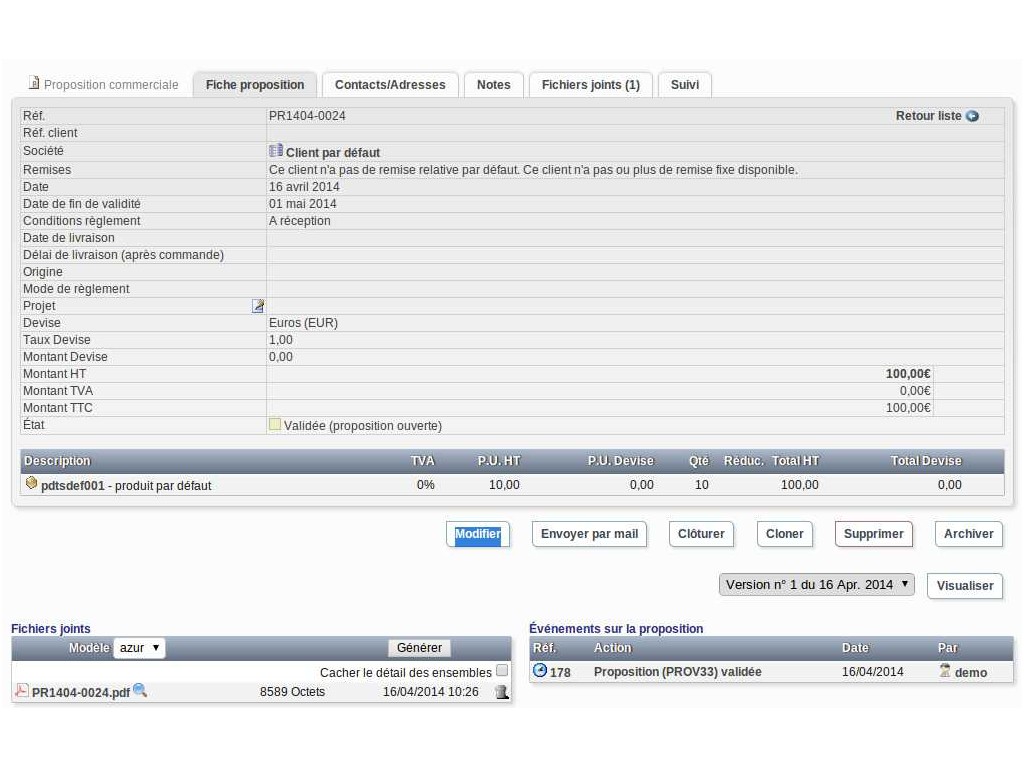Click the Visualiser button

pyautogui.click(x=965, y=586)
